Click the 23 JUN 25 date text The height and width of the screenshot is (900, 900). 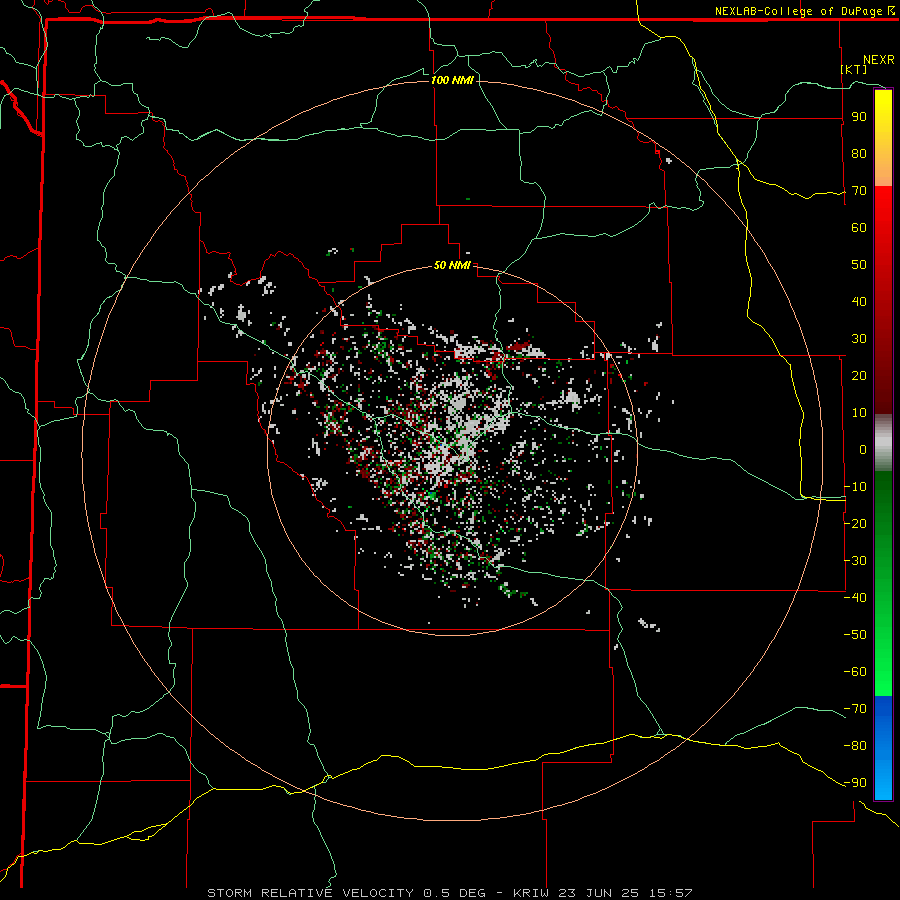click(602, 893)
